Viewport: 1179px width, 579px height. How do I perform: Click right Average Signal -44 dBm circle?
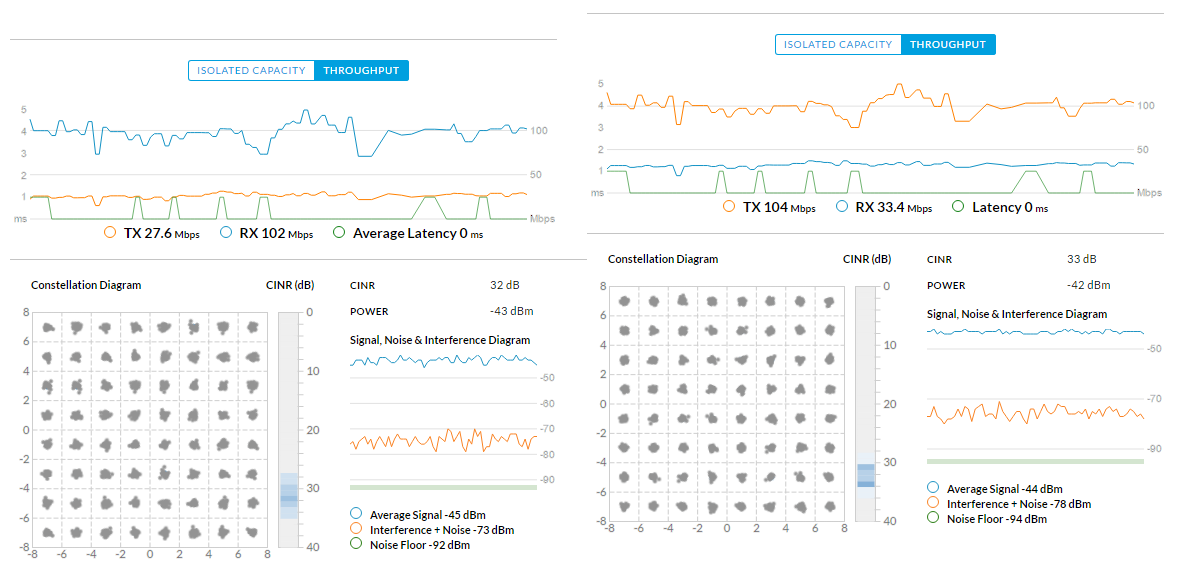(x=933, y=489)
